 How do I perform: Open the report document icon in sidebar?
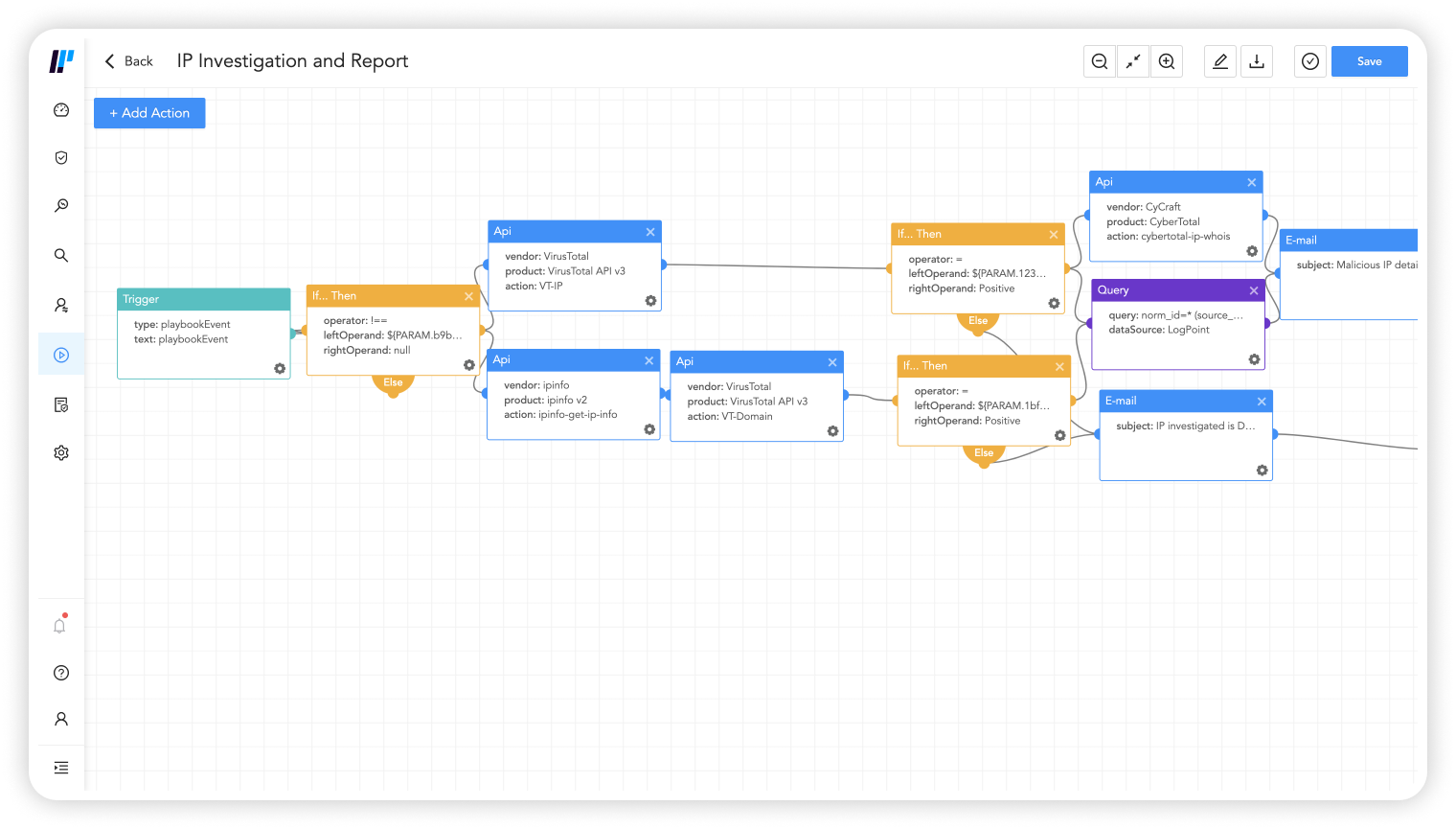(61, 405)
